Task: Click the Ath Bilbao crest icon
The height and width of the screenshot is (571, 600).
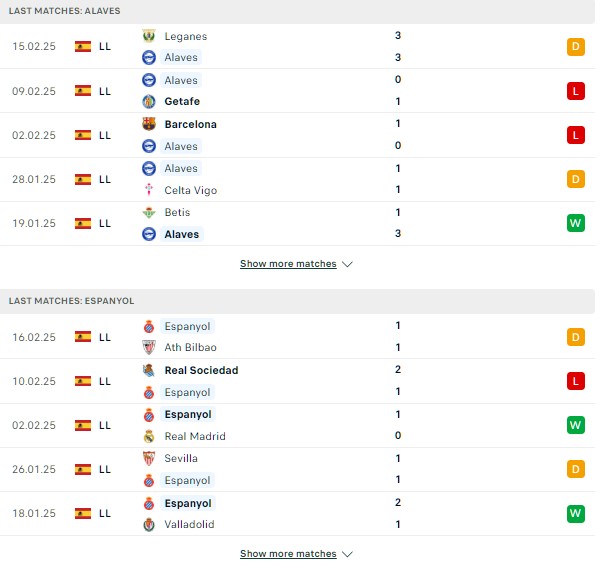Action: pyautogui.click(x=149, y=347)
